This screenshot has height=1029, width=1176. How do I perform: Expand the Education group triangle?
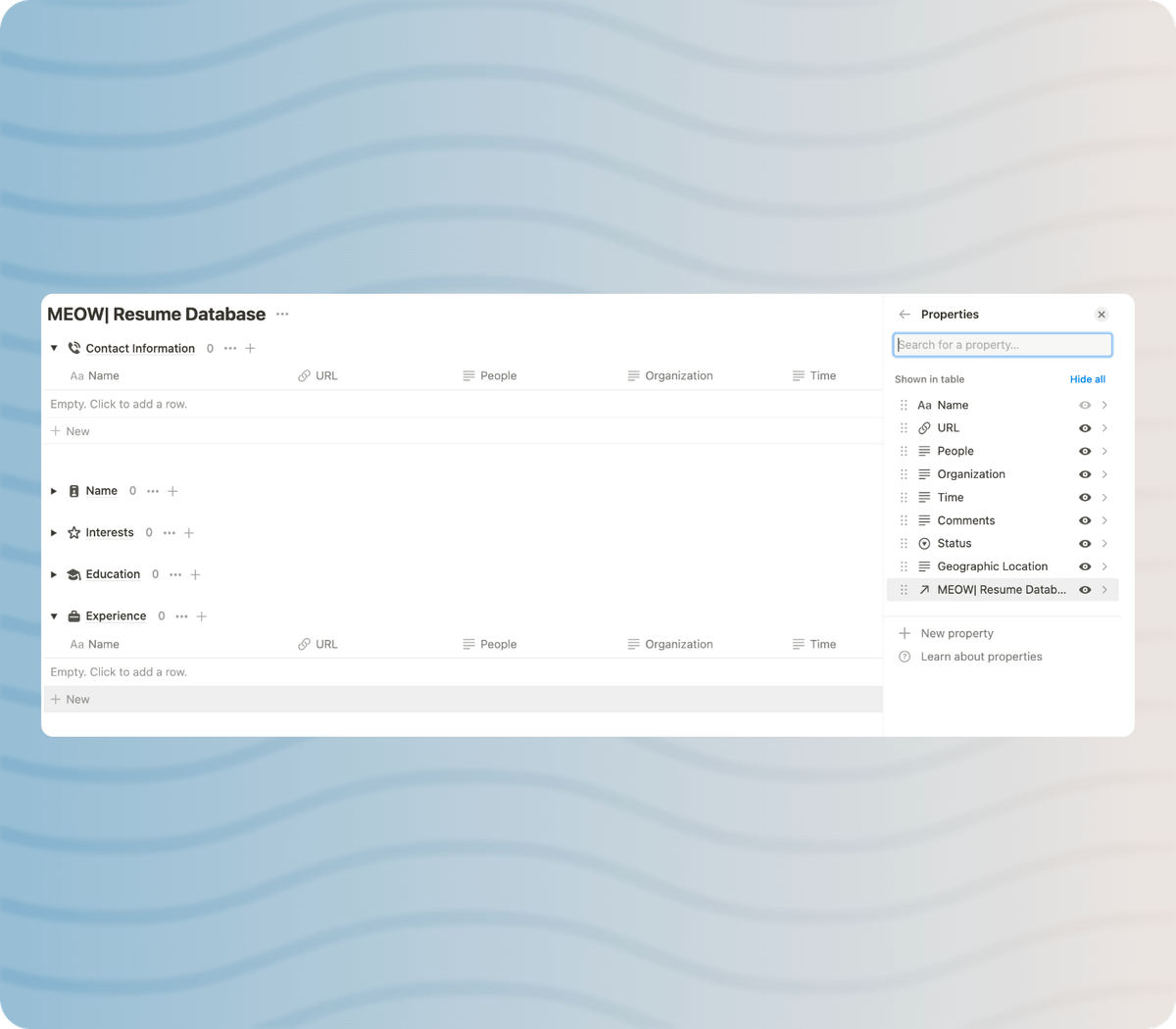click(x=54, y=575)
